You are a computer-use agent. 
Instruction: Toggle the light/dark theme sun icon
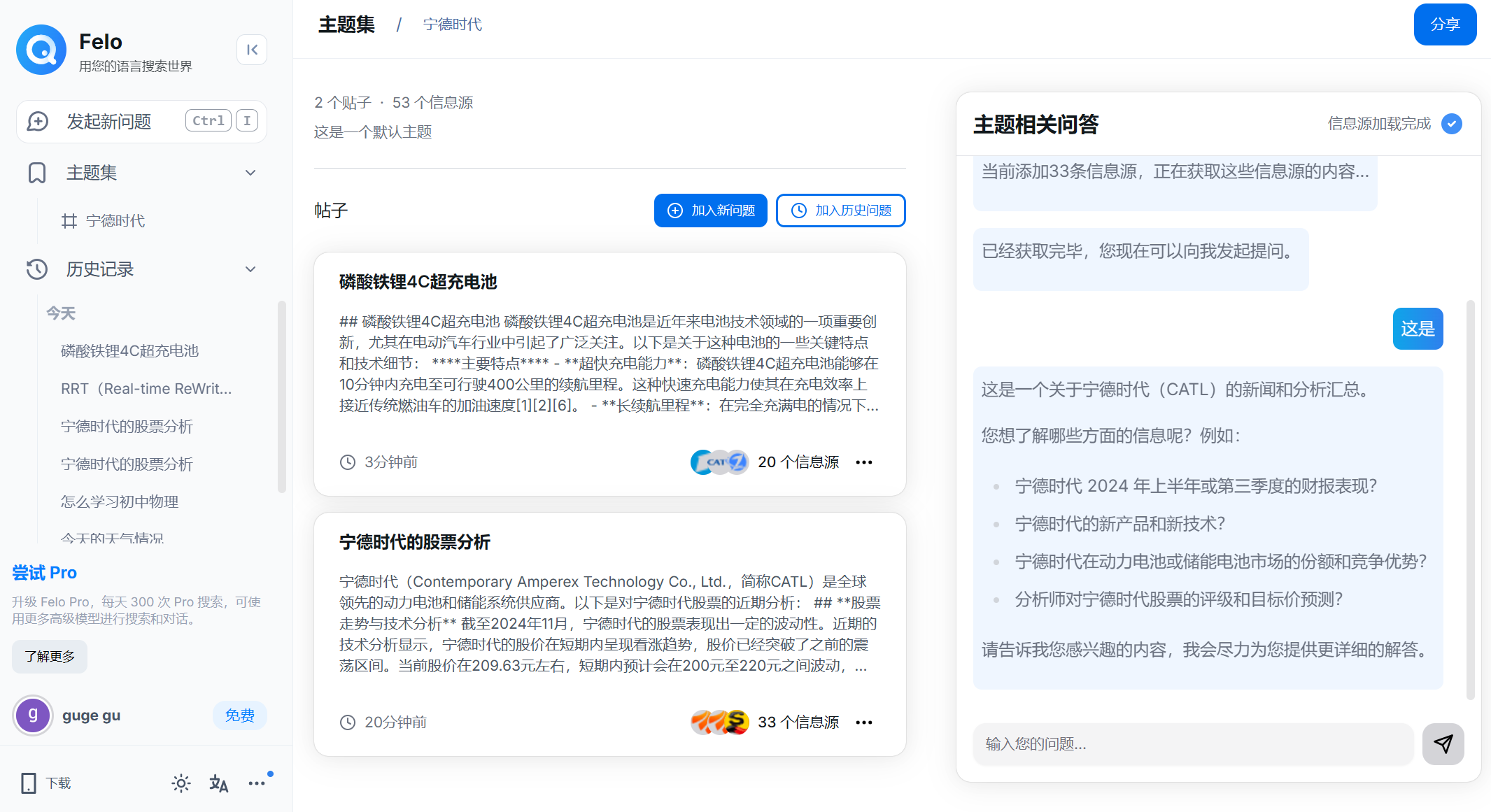click(181, 783)
